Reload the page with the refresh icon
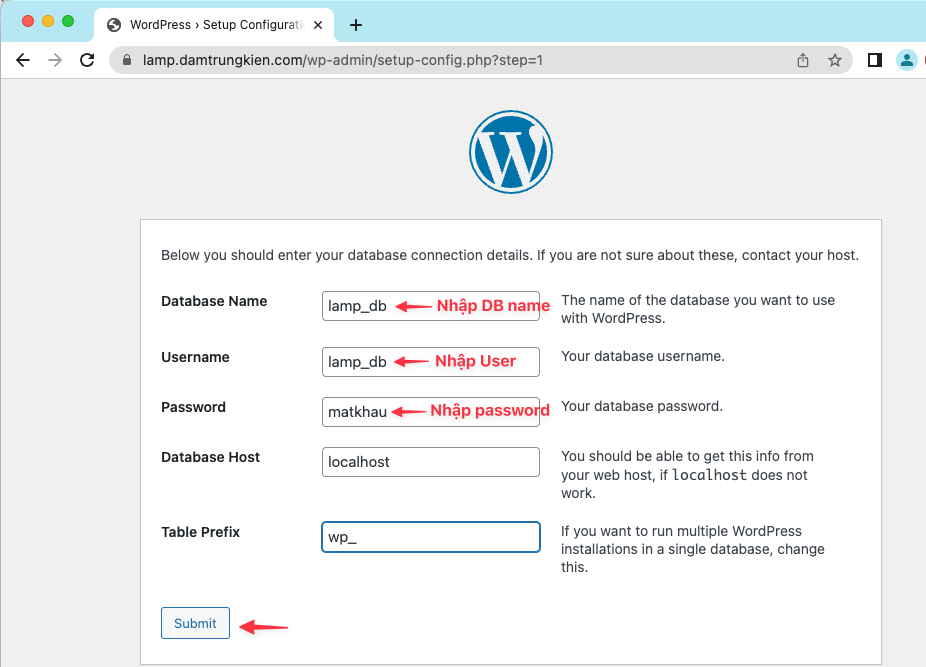 pyautogui.click(x=87, y=60)
